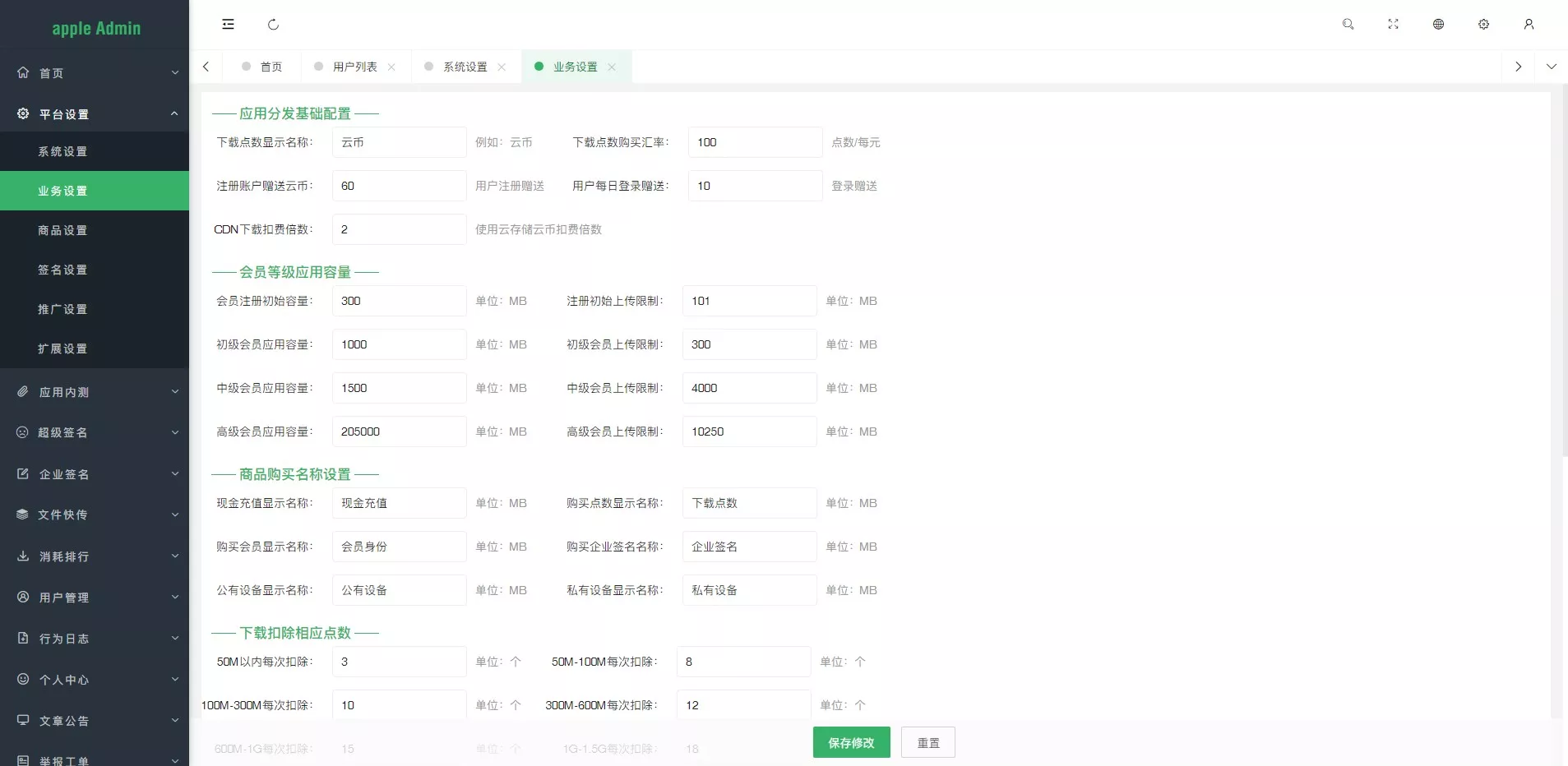Refresh the page with the reload icon

(273, 25)
